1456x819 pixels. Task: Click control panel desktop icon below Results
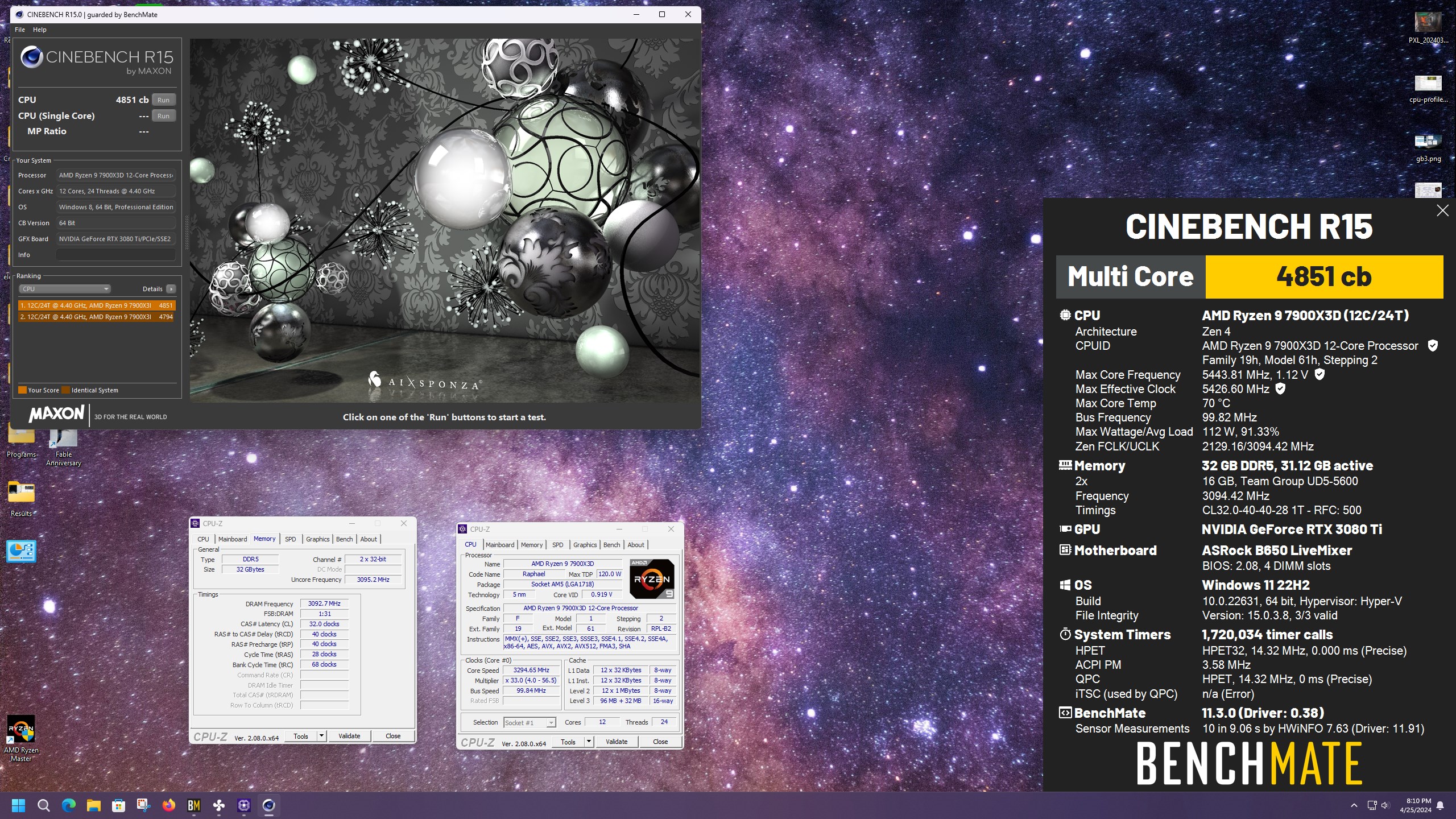coord(21,551)
